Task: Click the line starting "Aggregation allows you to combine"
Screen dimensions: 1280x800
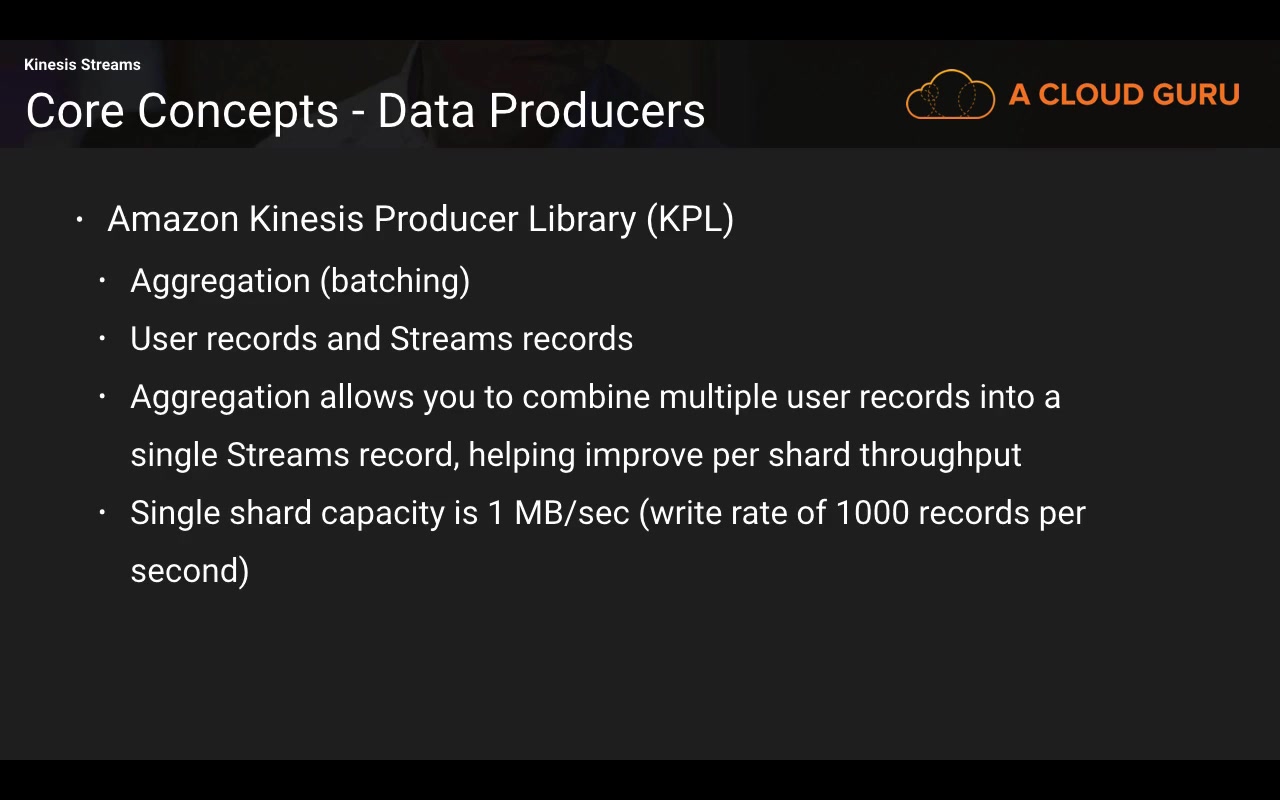Action: point(595,397)
